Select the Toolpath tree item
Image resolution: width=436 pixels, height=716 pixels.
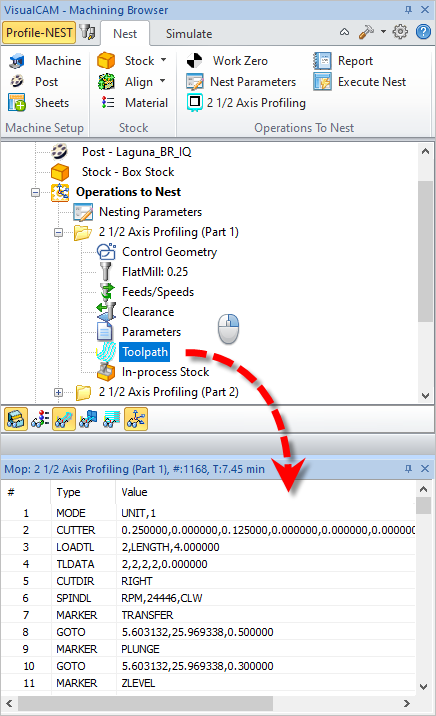tap(145, 352)
